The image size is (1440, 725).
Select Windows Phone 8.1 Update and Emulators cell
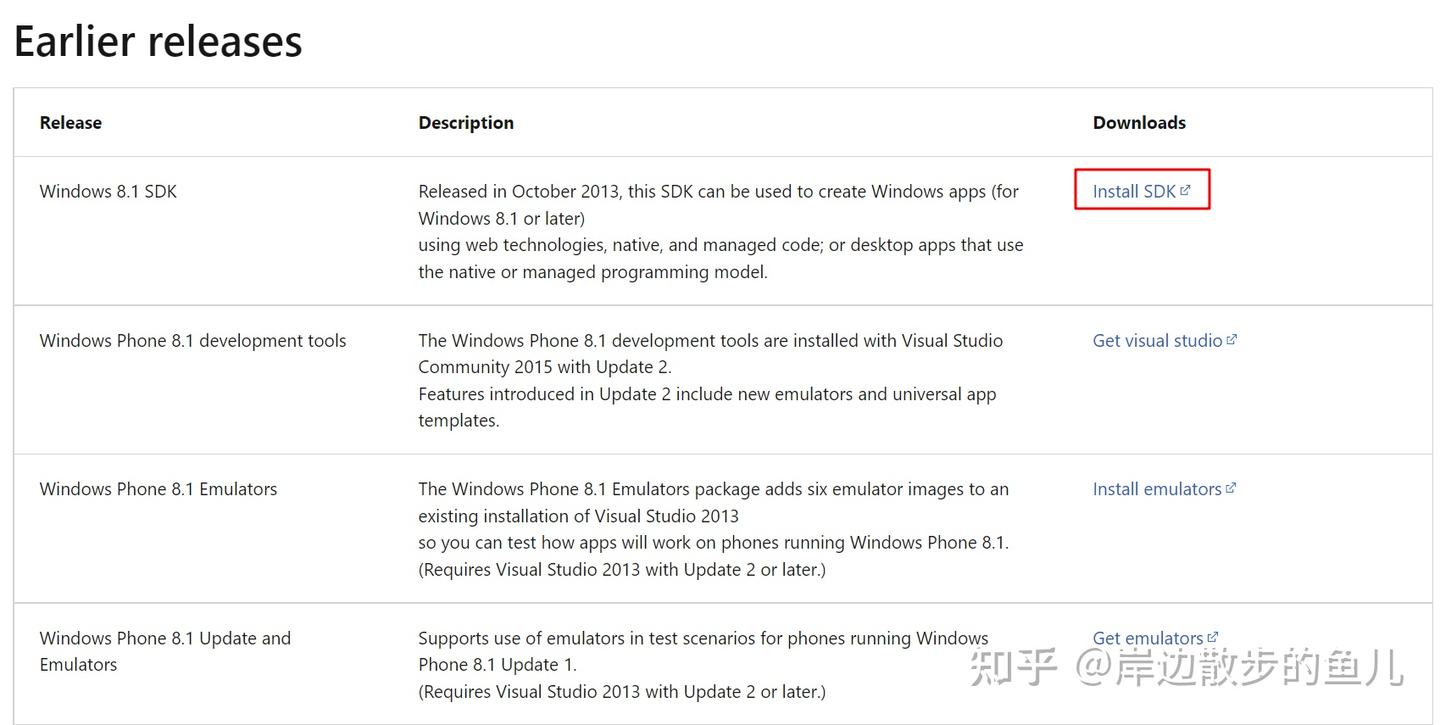(165, 651)
